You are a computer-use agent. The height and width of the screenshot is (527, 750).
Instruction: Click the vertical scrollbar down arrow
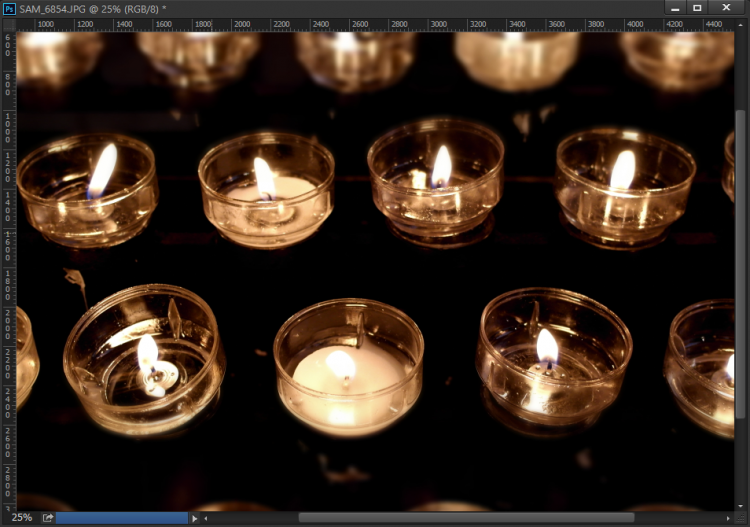[x=741, y=506]
